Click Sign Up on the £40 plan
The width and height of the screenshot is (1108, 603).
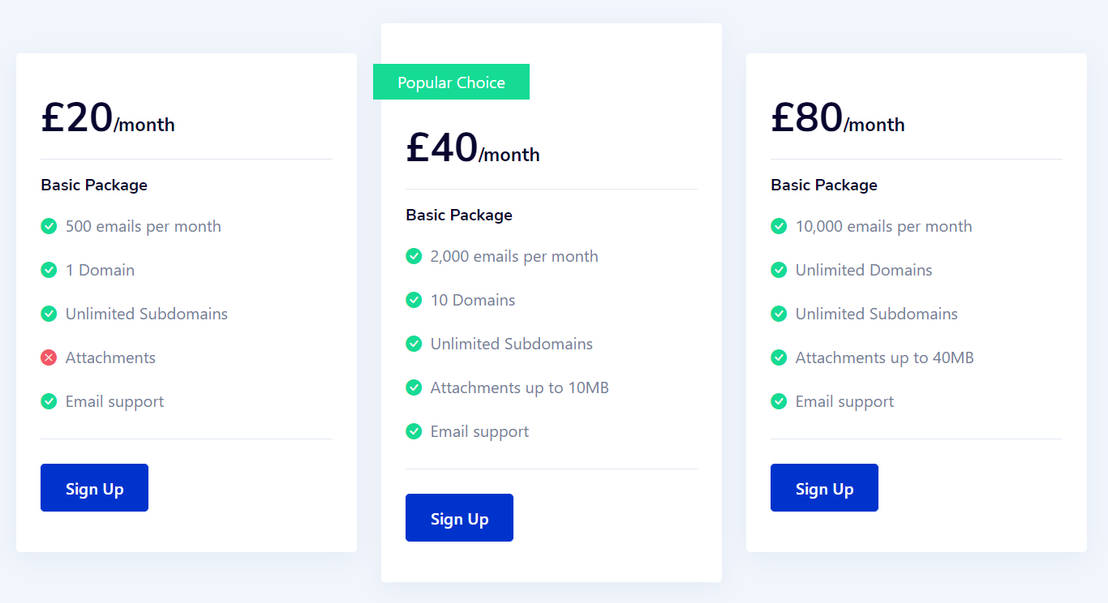[459, 517]
